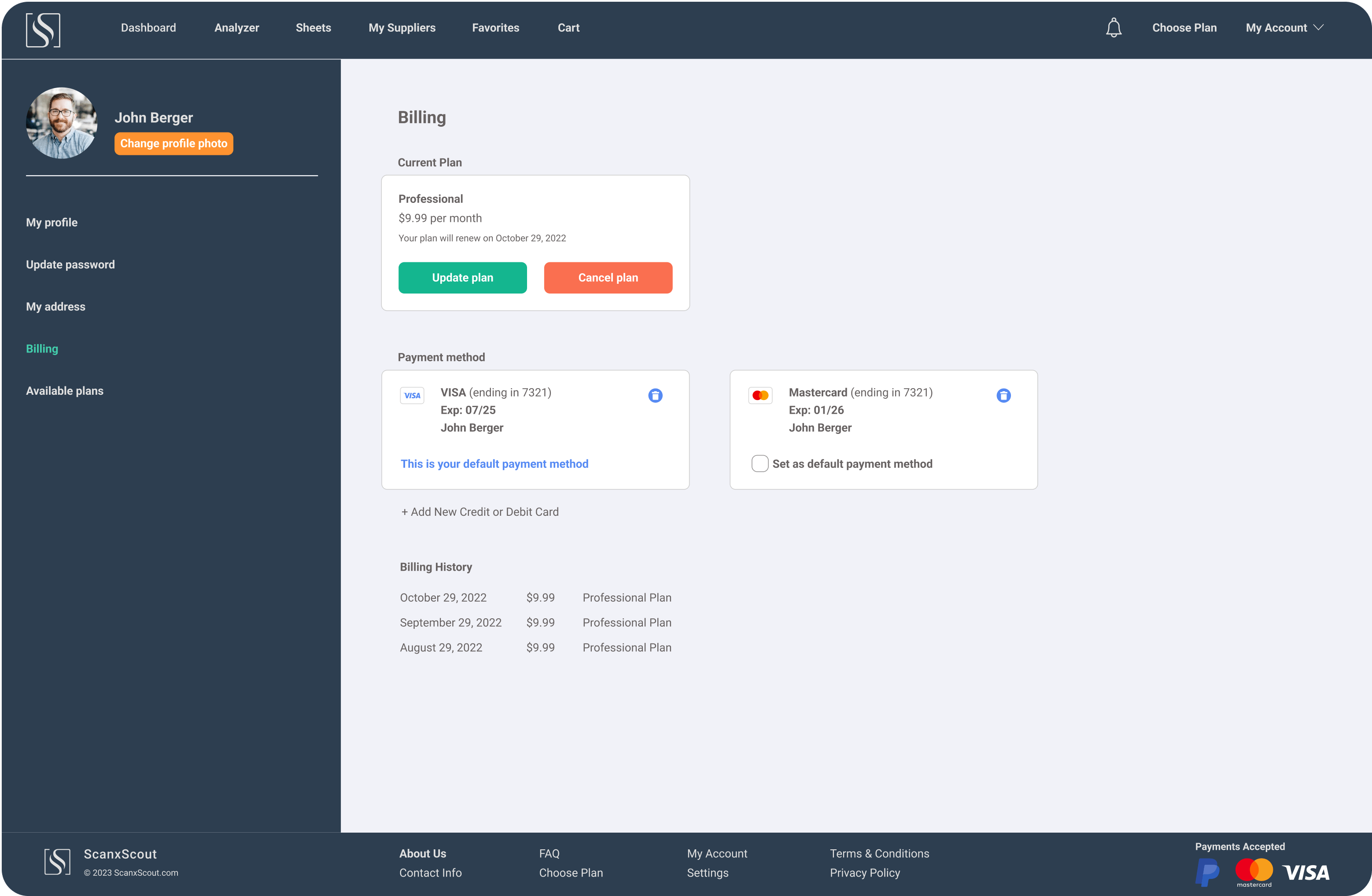1372x896 pixels.
Task: Click the ScanxScout logo in the header
Action: click(43, 30)
